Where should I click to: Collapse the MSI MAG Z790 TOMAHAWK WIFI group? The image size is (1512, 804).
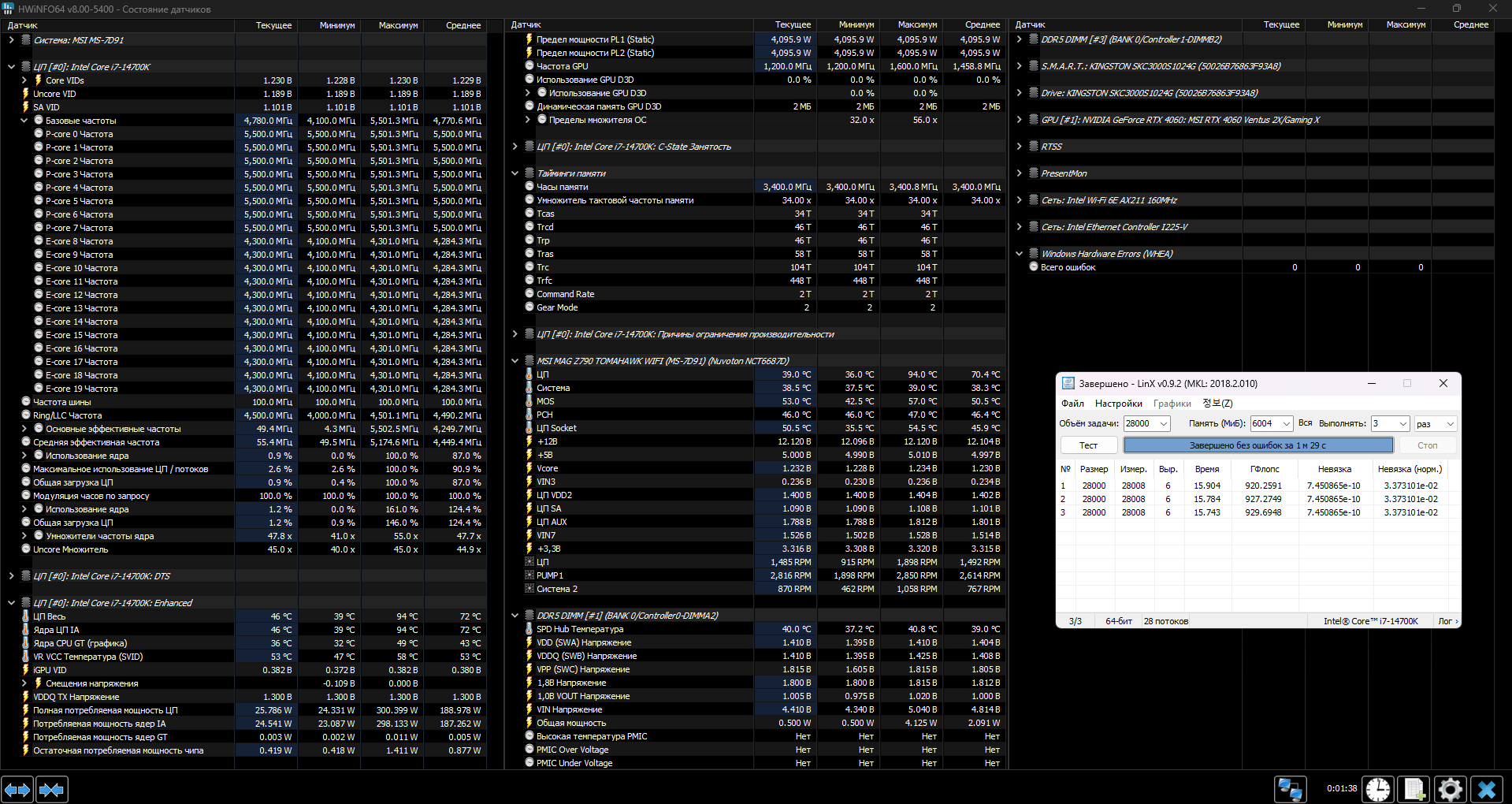[x=515, y=361]
